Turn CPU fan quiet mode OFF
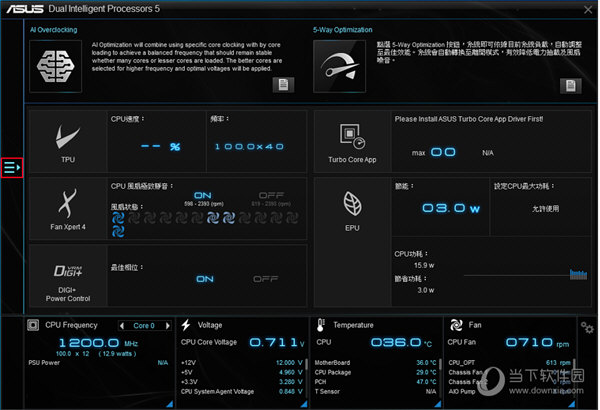 (x=271, y=196)
